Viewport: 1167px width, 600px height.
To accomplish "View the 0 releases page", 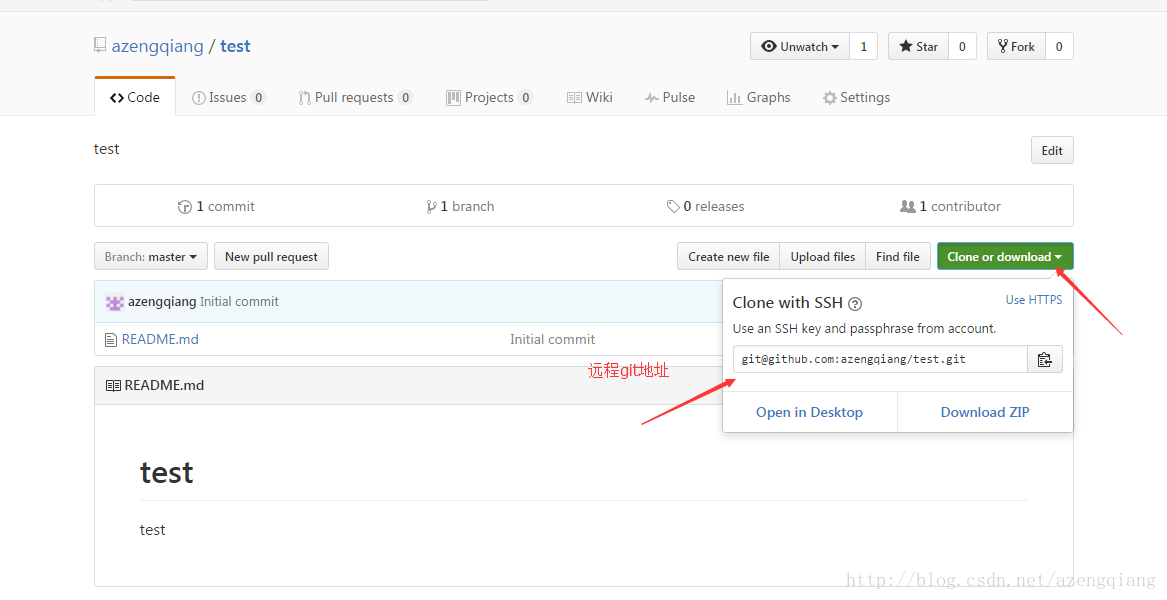I will point(706,206).
